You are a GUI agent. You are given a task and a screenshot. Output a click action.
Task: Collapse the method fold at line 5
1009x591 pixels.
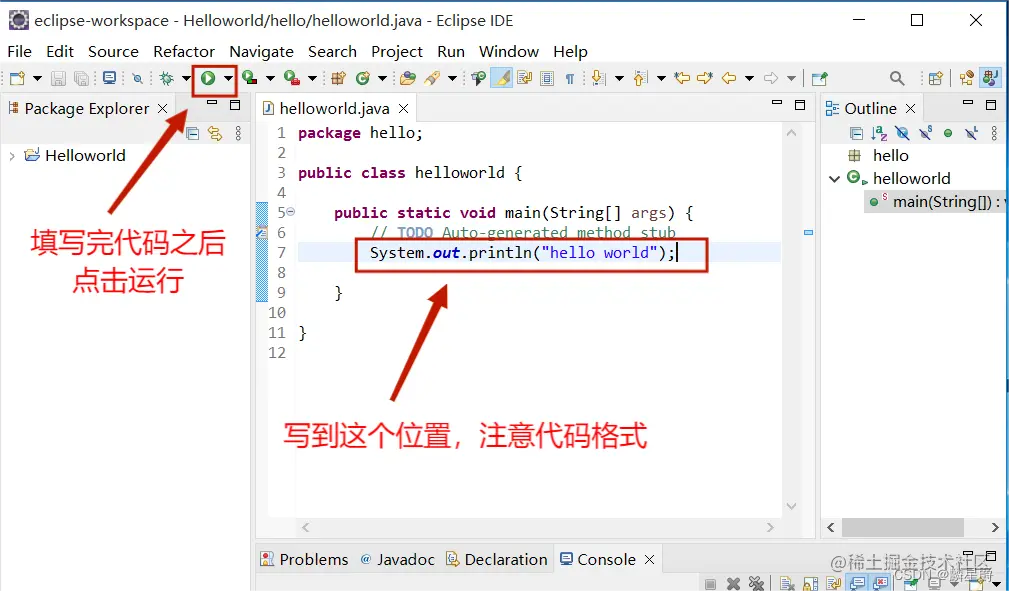point(290,211)
